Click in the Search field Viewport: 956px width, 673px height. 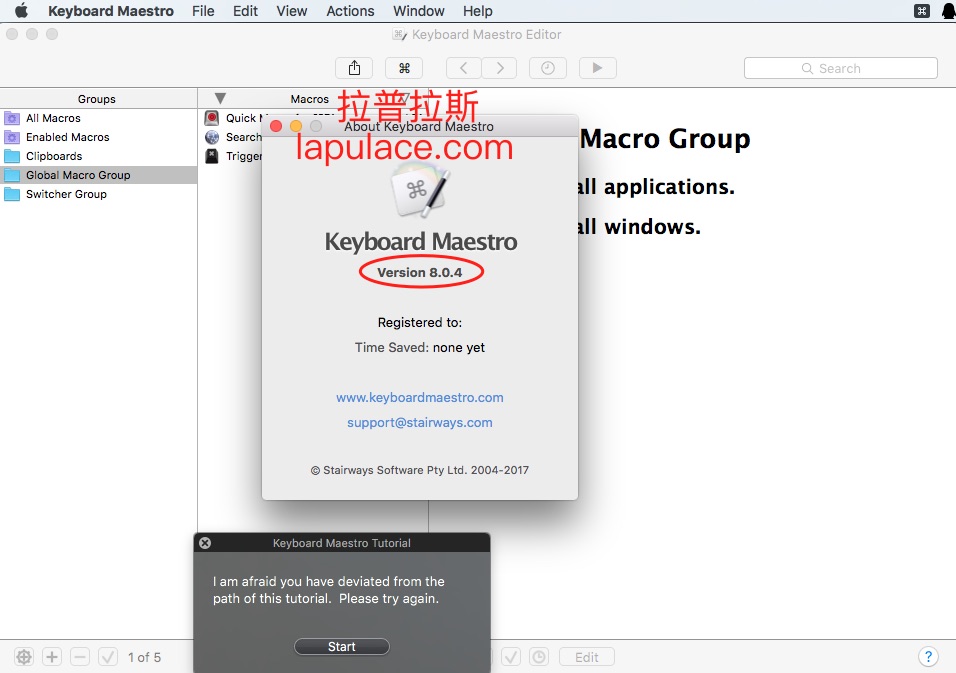click(x=840, y=68)
